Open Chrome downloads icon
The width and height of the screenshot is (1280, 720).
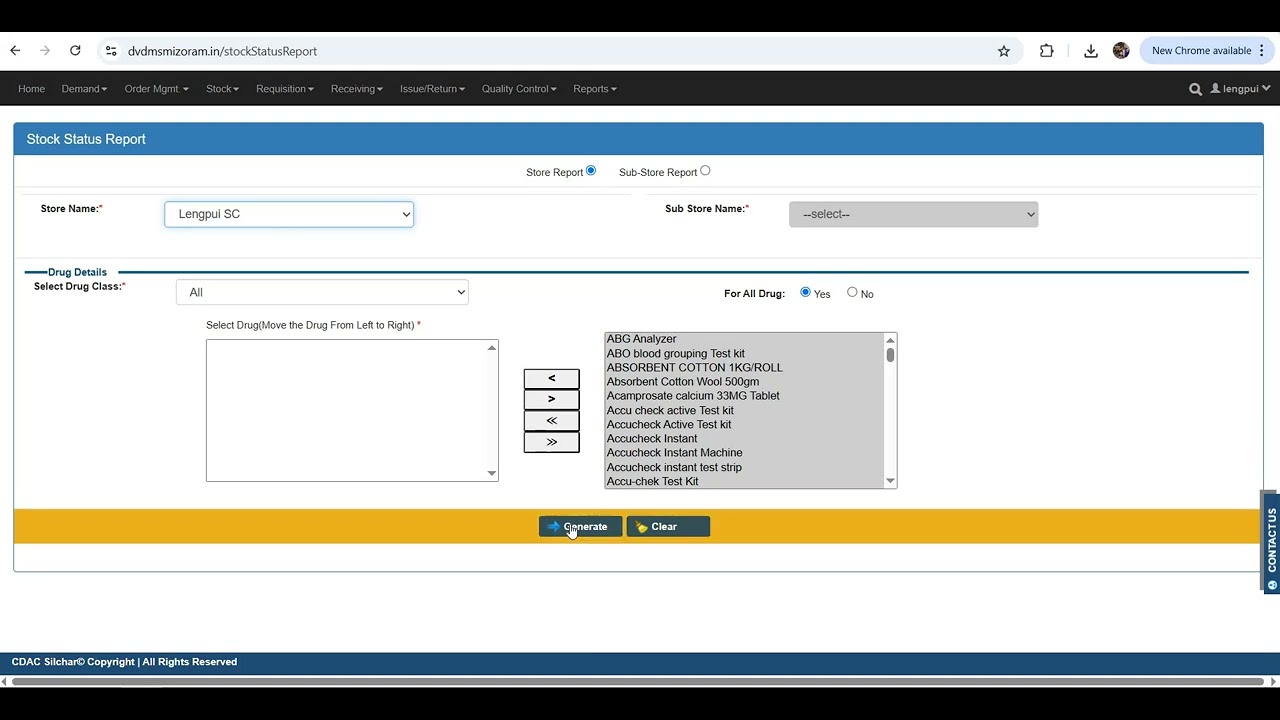coord(1091,51)
